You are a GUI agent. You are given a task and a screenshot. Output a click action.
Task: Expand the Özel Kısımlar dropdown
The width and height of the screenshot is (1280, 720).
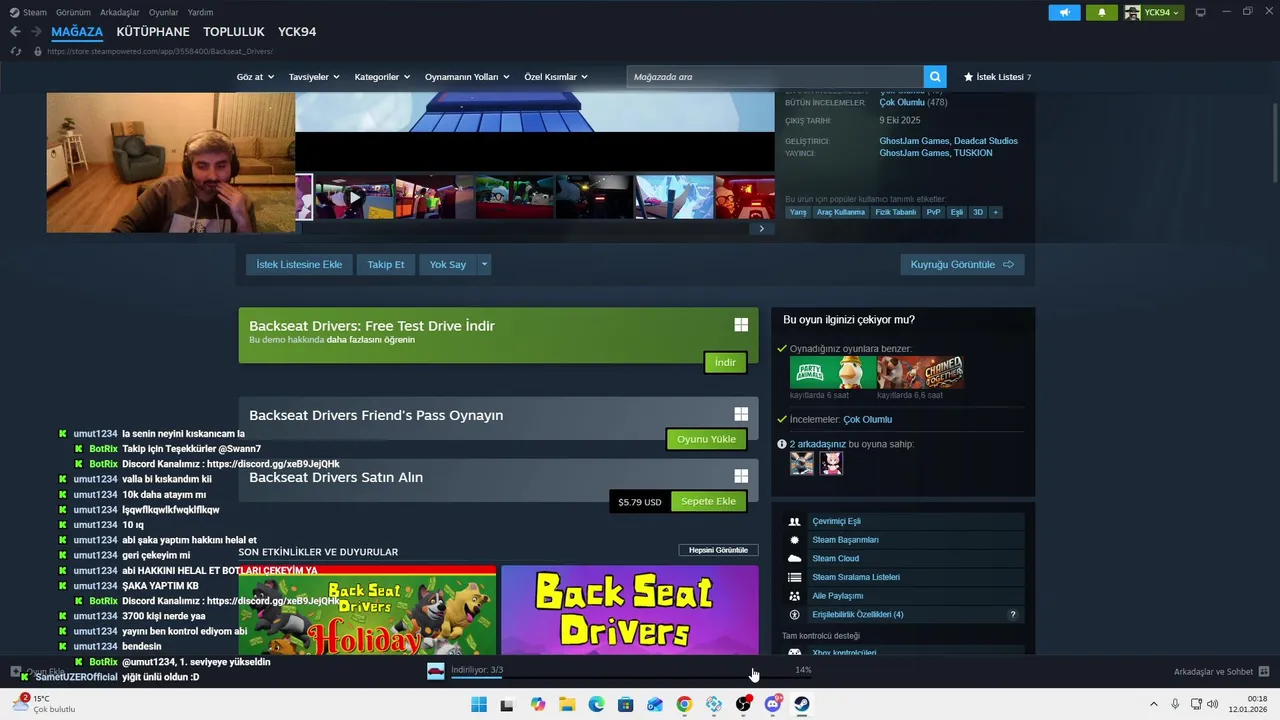tap(555, 77)
